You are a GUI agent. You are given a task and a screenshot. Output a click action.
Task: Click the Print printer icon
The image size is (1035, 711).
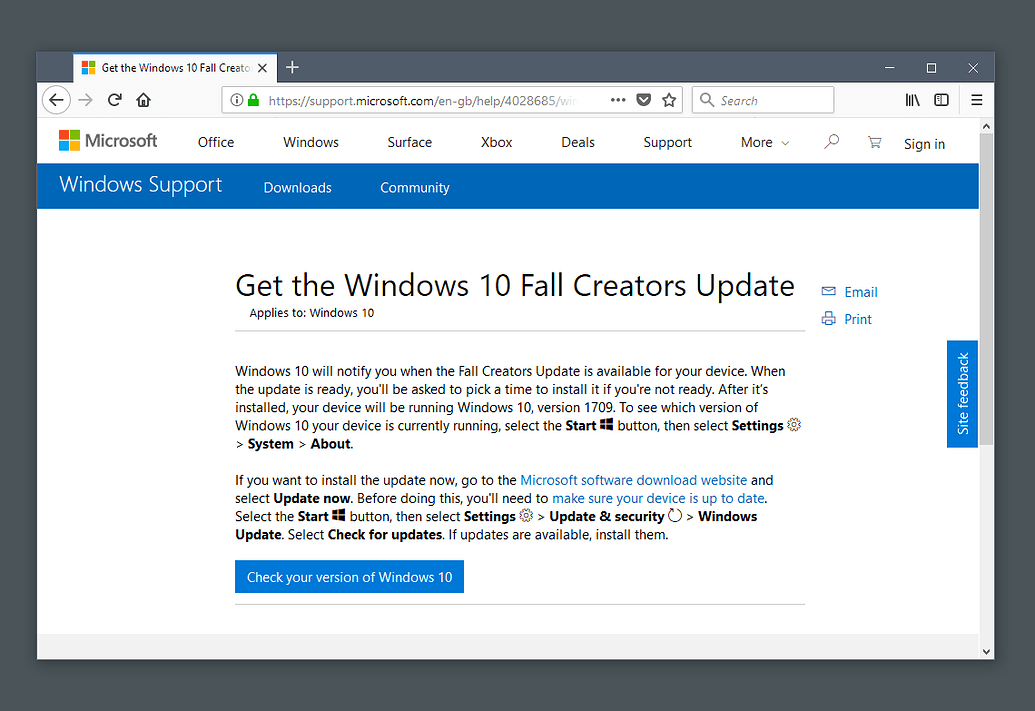click(x=828, y=319)
